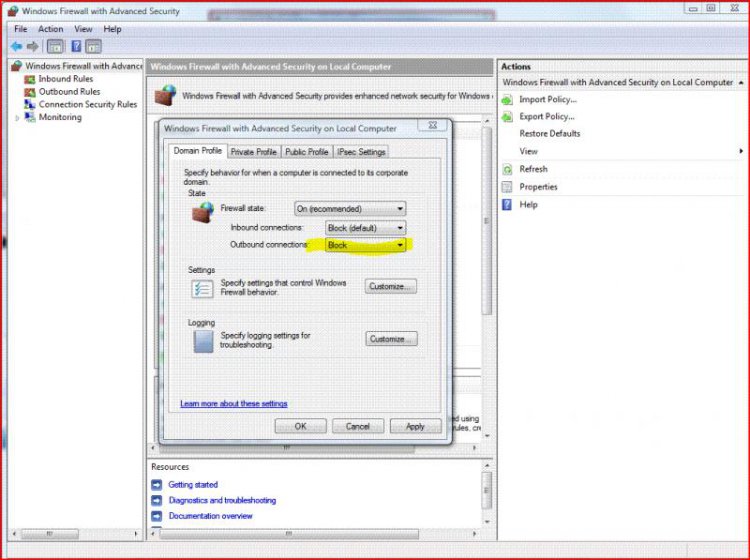Open Learn more about these settings link
This screenshot has height=560, width=750.
click(233, 404)
